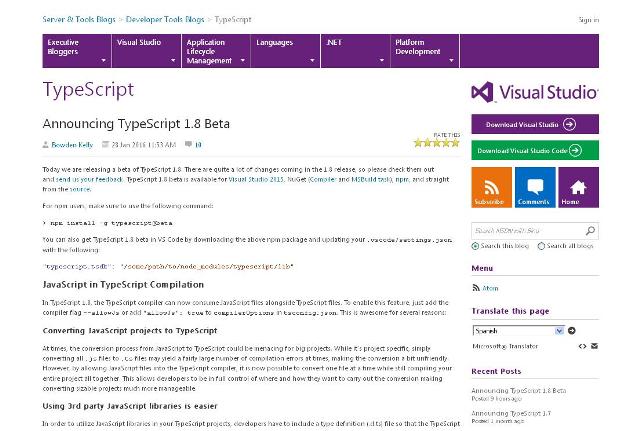Click the MSBuild task link
The width and height of the screenshot is (640, 431).
371,179
